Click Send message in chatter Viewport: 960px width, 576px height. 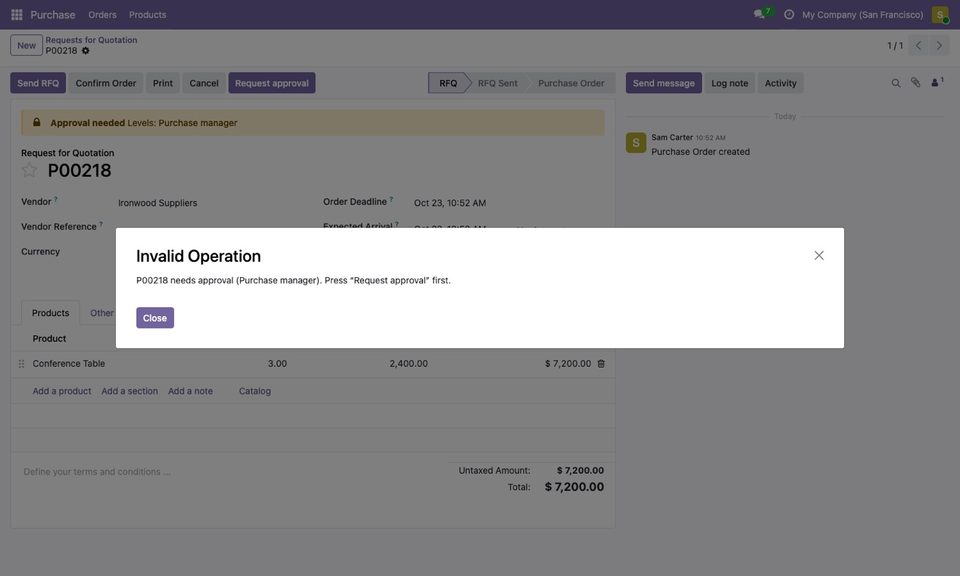664,83
